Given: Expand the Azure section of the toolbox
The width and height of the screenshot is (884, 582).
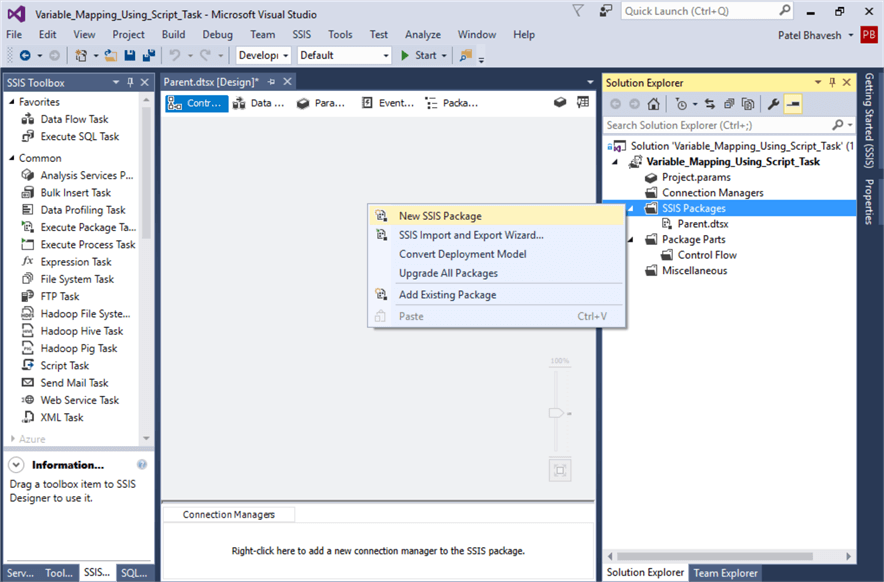Looking at the screenshot, I should click(16, 437).
